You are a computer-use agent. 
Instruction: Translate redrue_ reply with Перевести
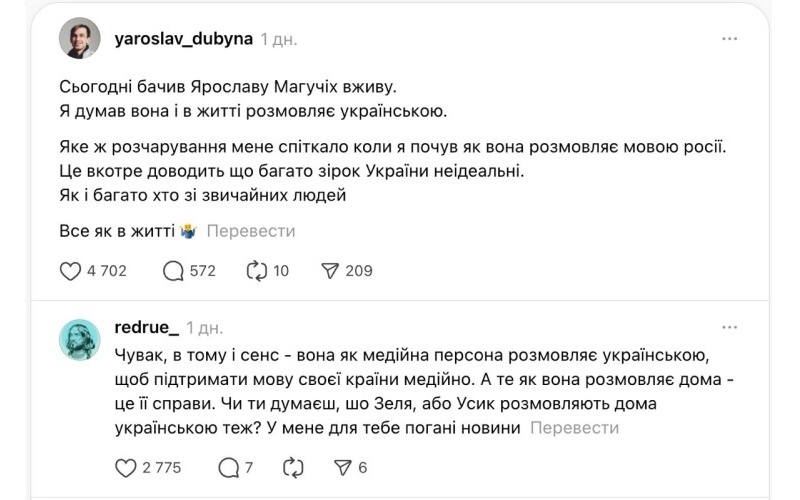pos(574,428)
